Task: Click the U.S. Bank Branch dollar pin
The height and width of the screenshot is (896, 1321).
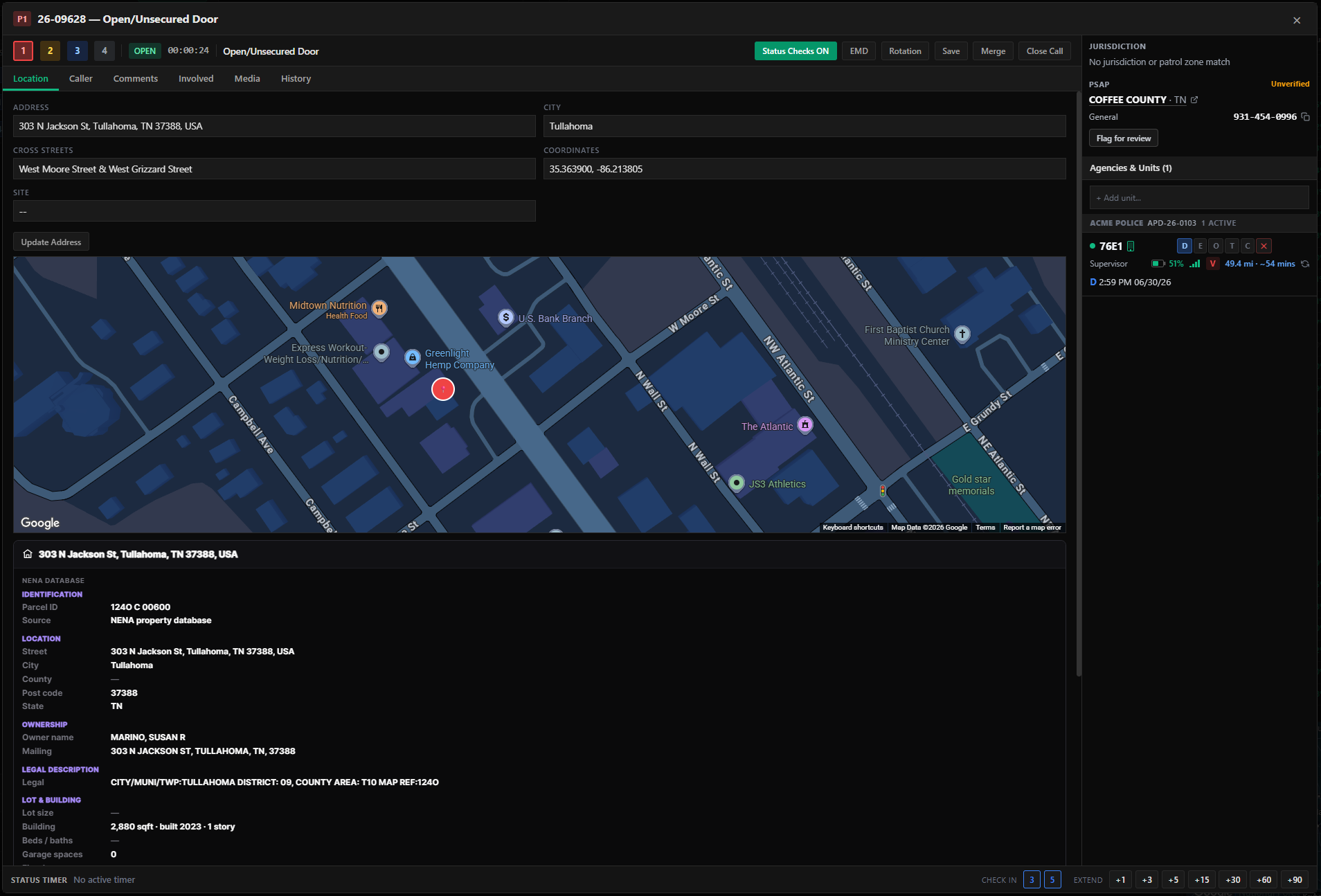Action: pyautogui.click(x=506, y=317)
